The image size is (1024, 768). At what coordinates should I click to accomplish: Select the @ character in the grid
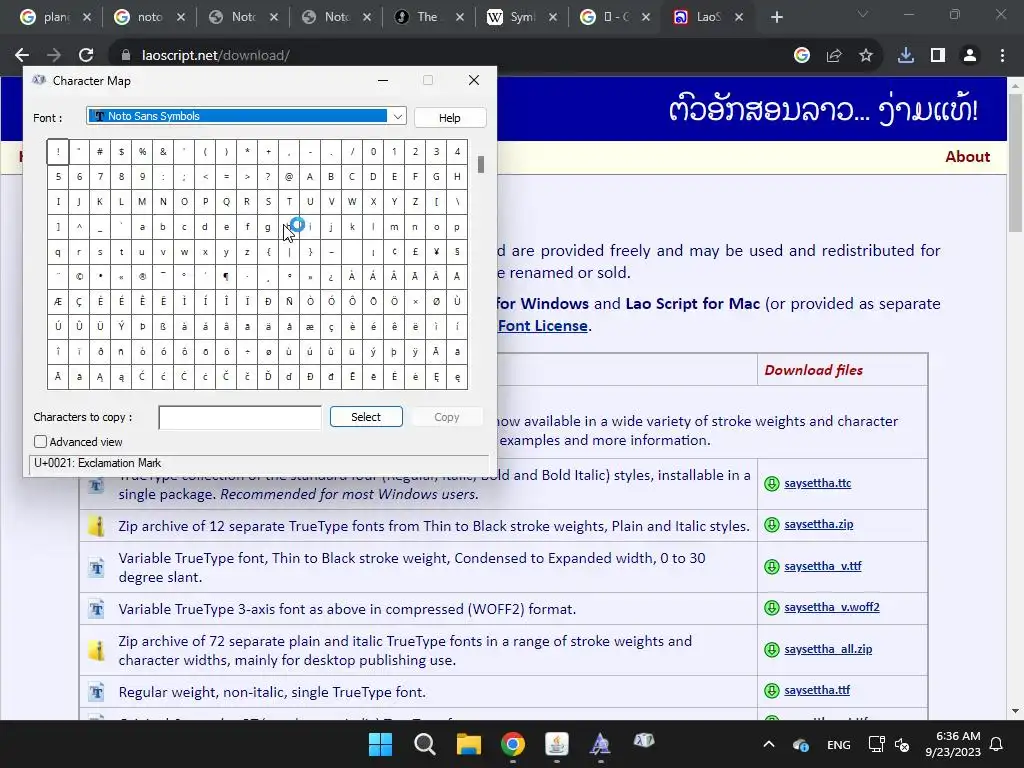(289, 176)
